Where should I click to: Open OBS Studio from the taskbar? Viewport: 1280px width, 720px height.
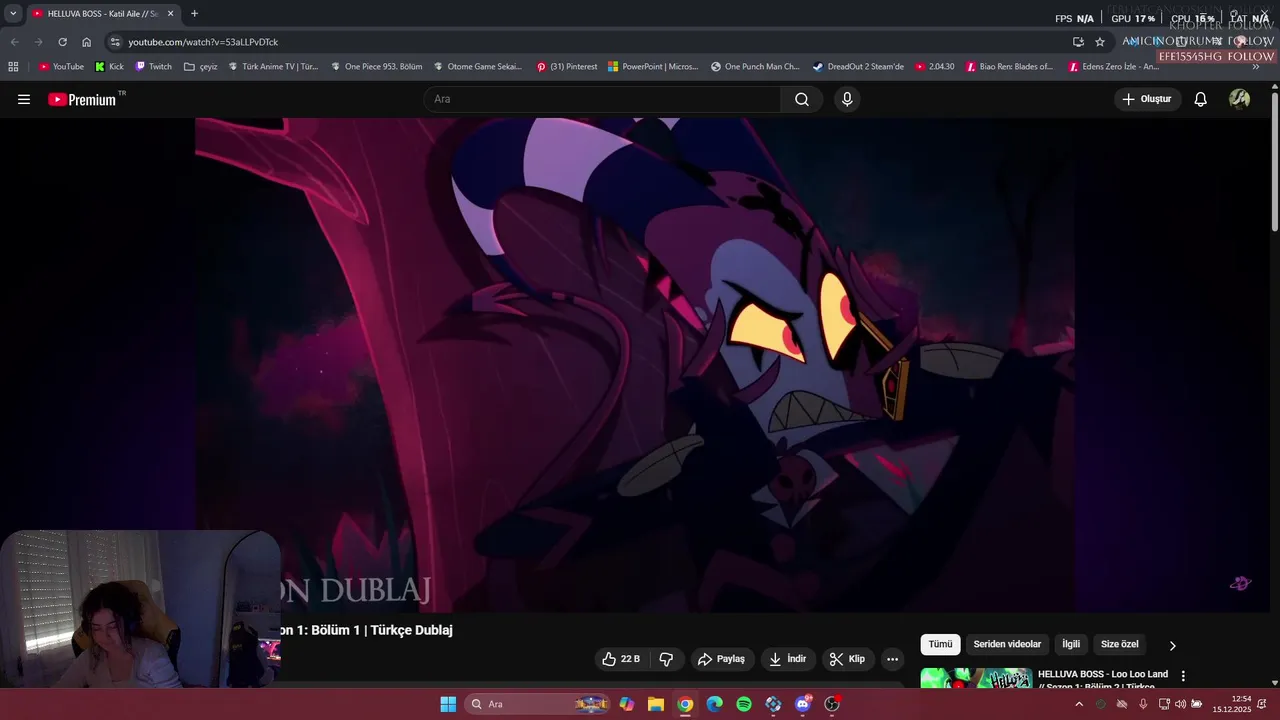[x=832, y=704]
